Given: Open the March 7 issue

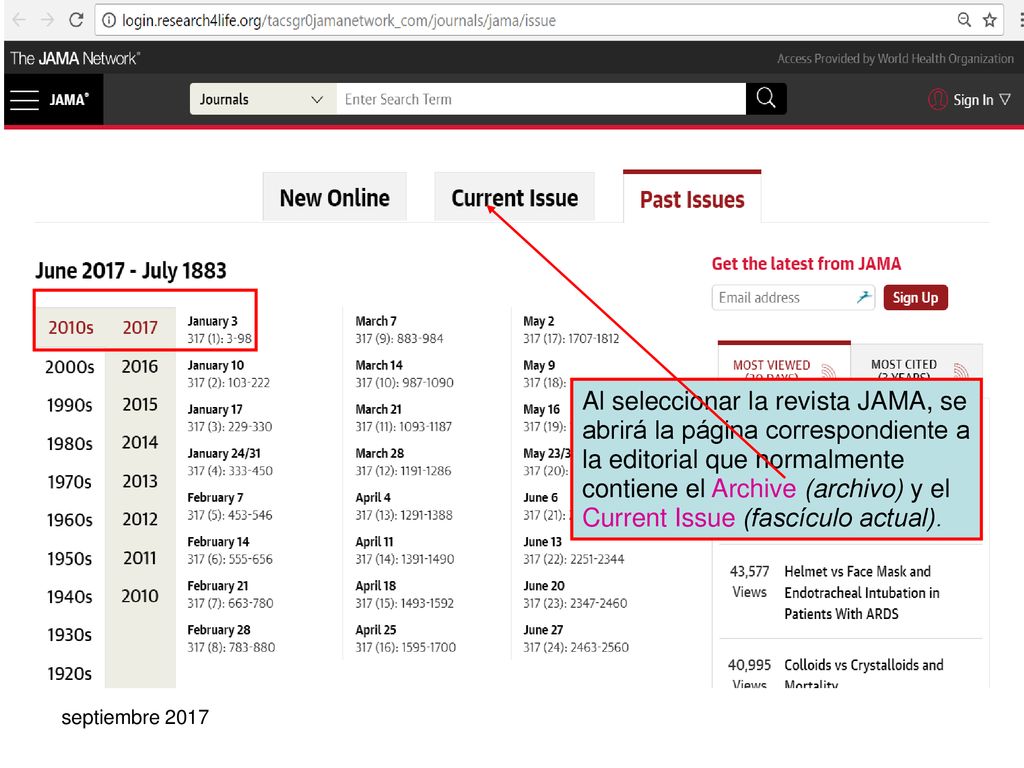Looking at the screenshot, I should point(399,330).
